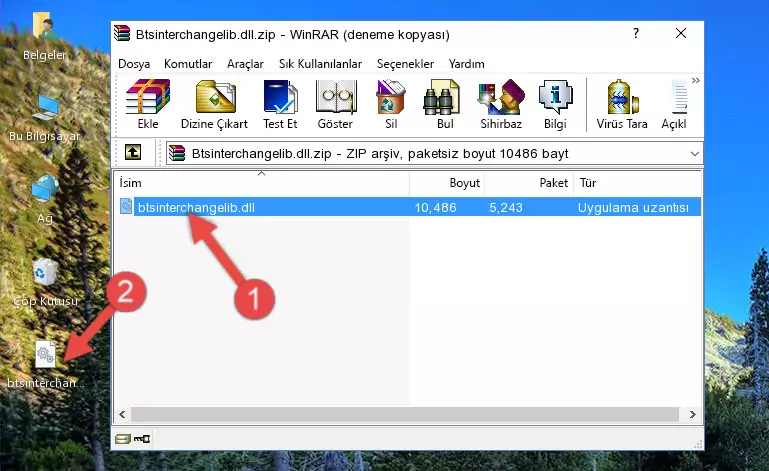Open the Komutlar menu

[188, 64]
